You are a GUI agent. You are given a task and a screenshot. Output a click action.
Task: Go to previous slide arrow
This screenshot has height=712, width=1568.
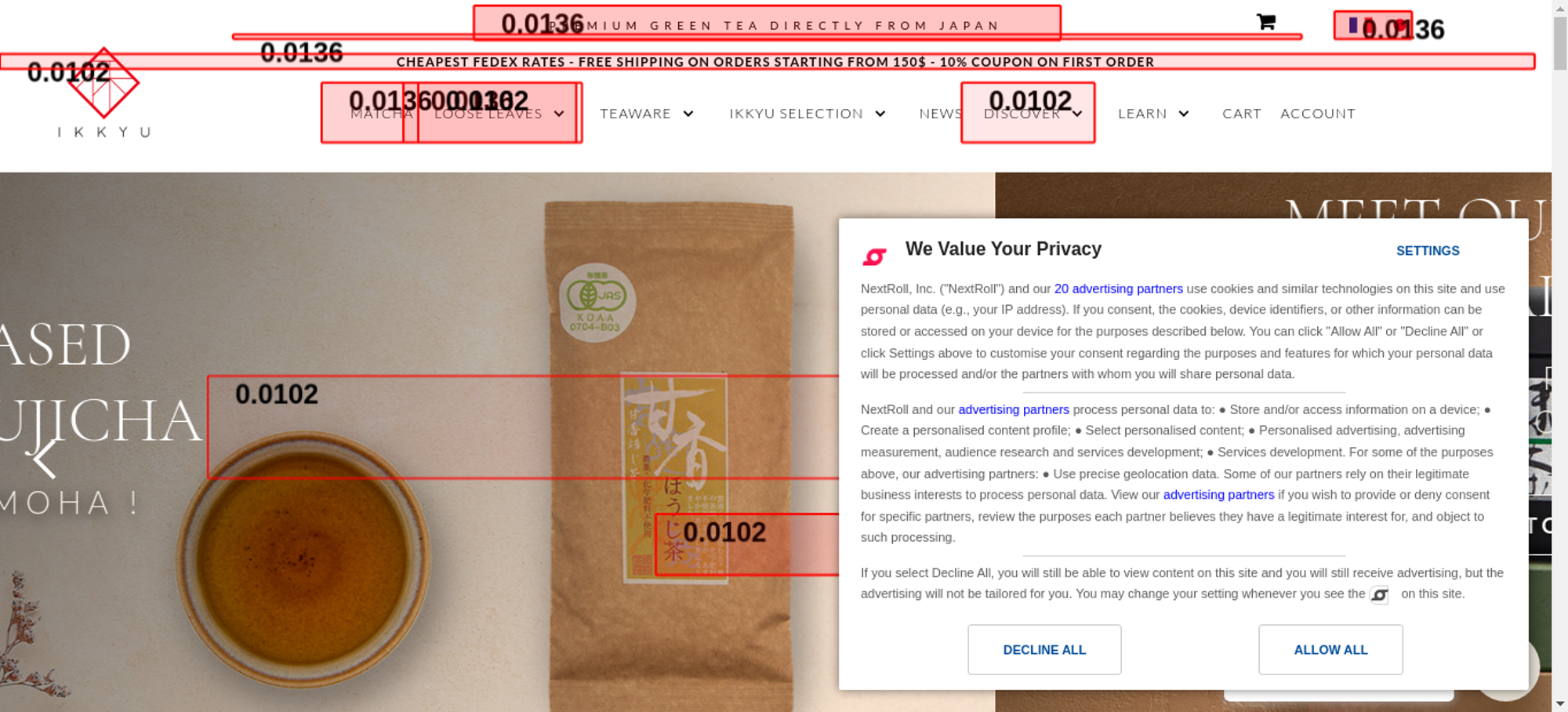tap(44, 458)
